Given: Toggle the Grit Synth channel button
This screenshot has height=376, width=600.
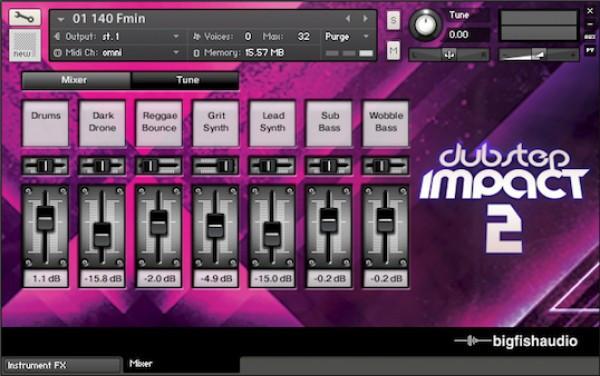Looking at the screenshot, I should [x=216, y=124].
